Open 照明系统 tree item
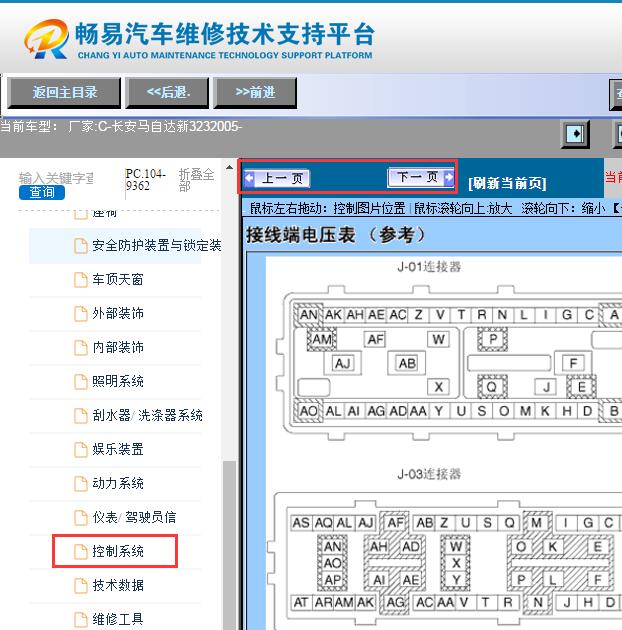This screenshot has height=630, width=622. [118, 381]
